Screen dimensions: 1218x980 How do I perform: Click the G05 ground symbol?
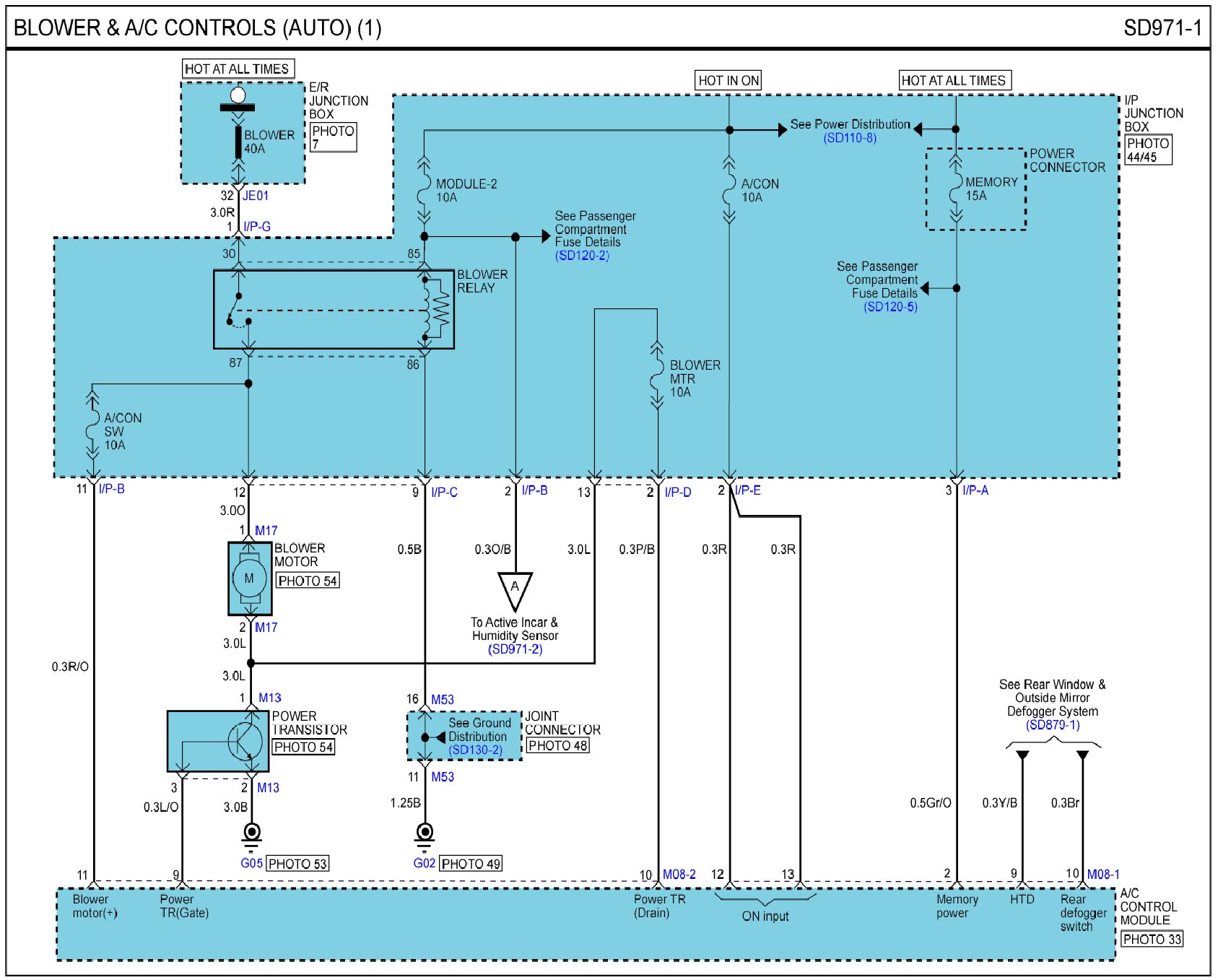pyautogui.click(x=251, y=834)
